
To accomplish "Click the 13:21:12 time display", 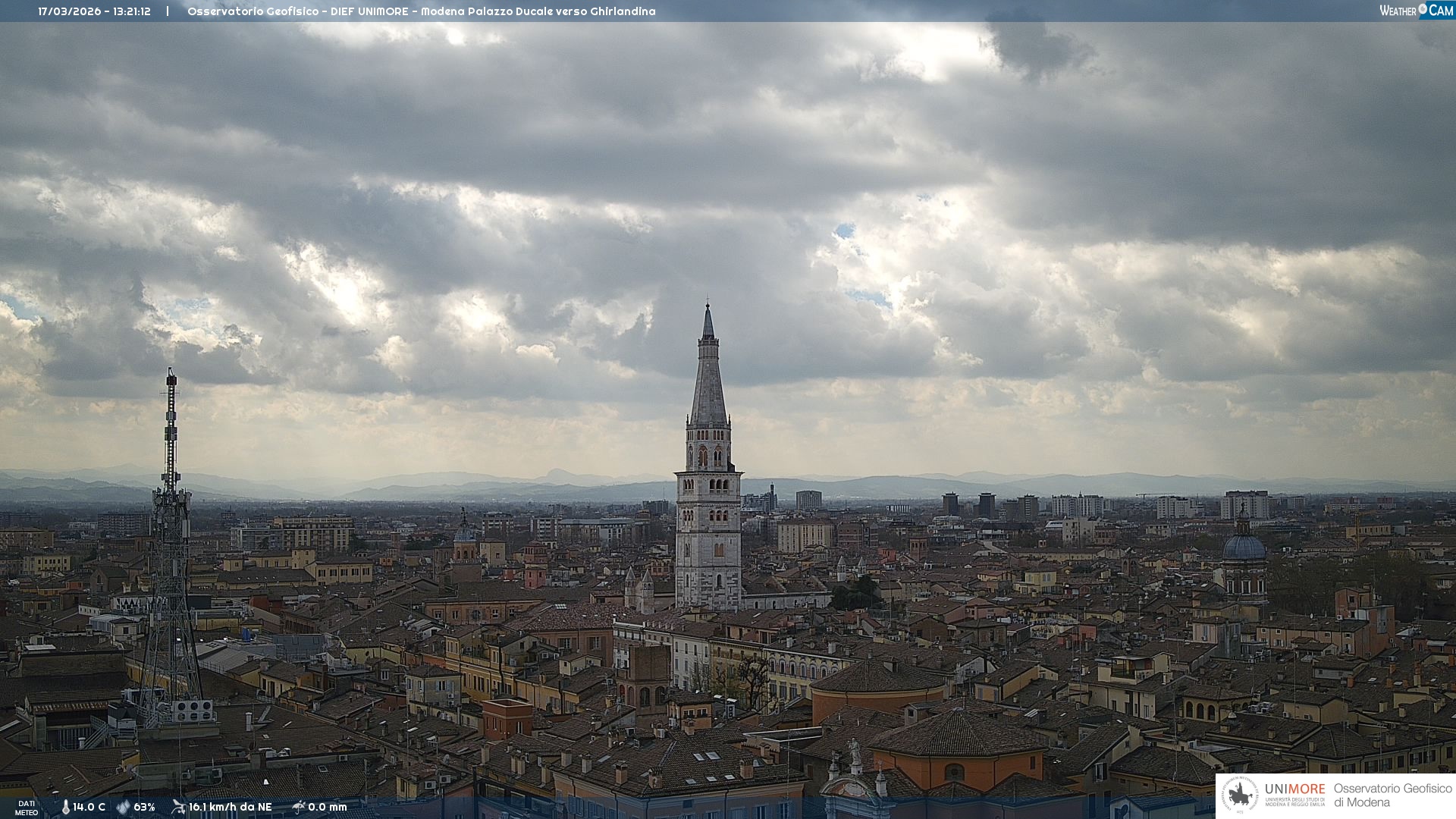I will 132,11.
